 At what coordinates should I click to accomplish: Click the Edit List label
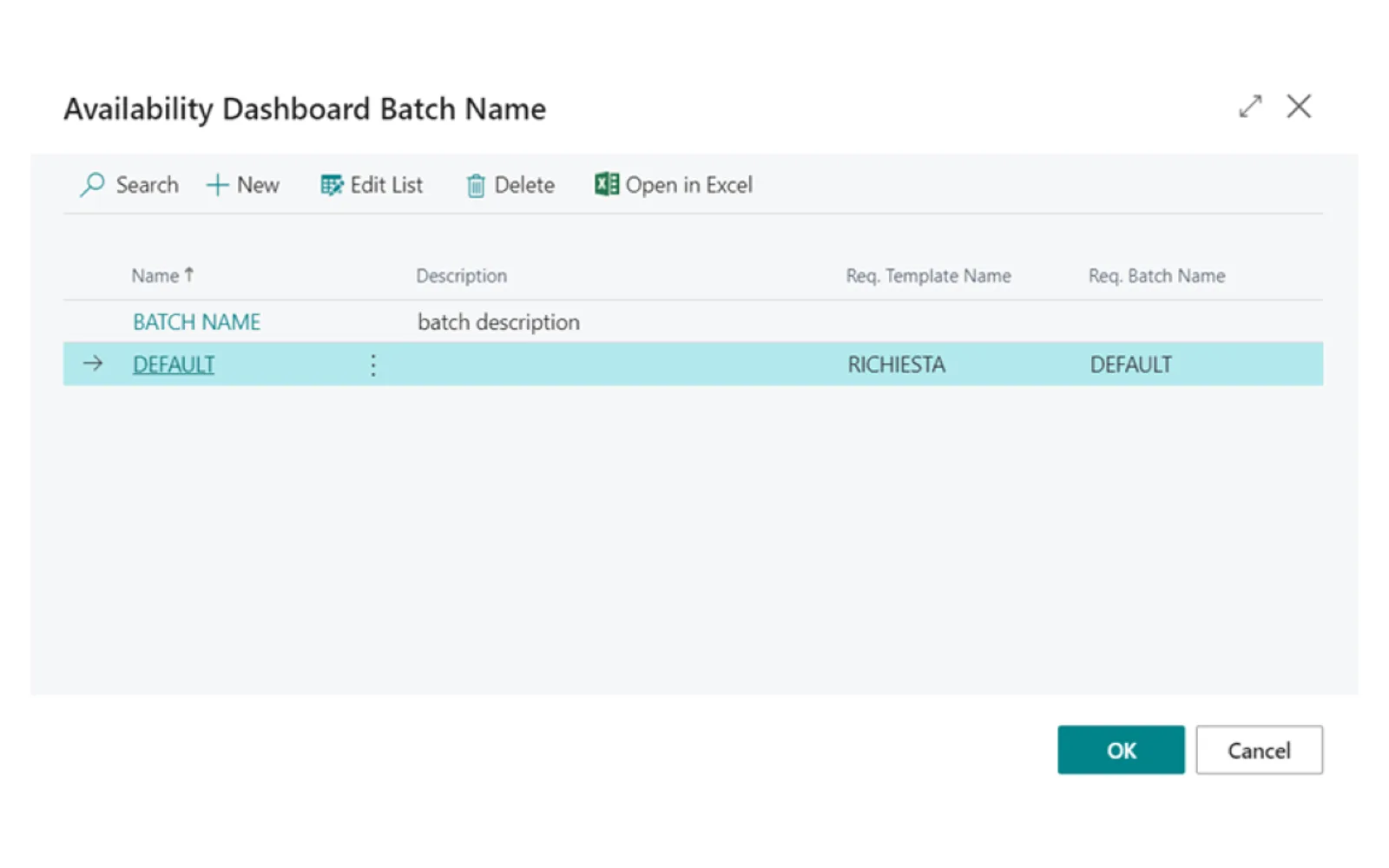(386, 185)
